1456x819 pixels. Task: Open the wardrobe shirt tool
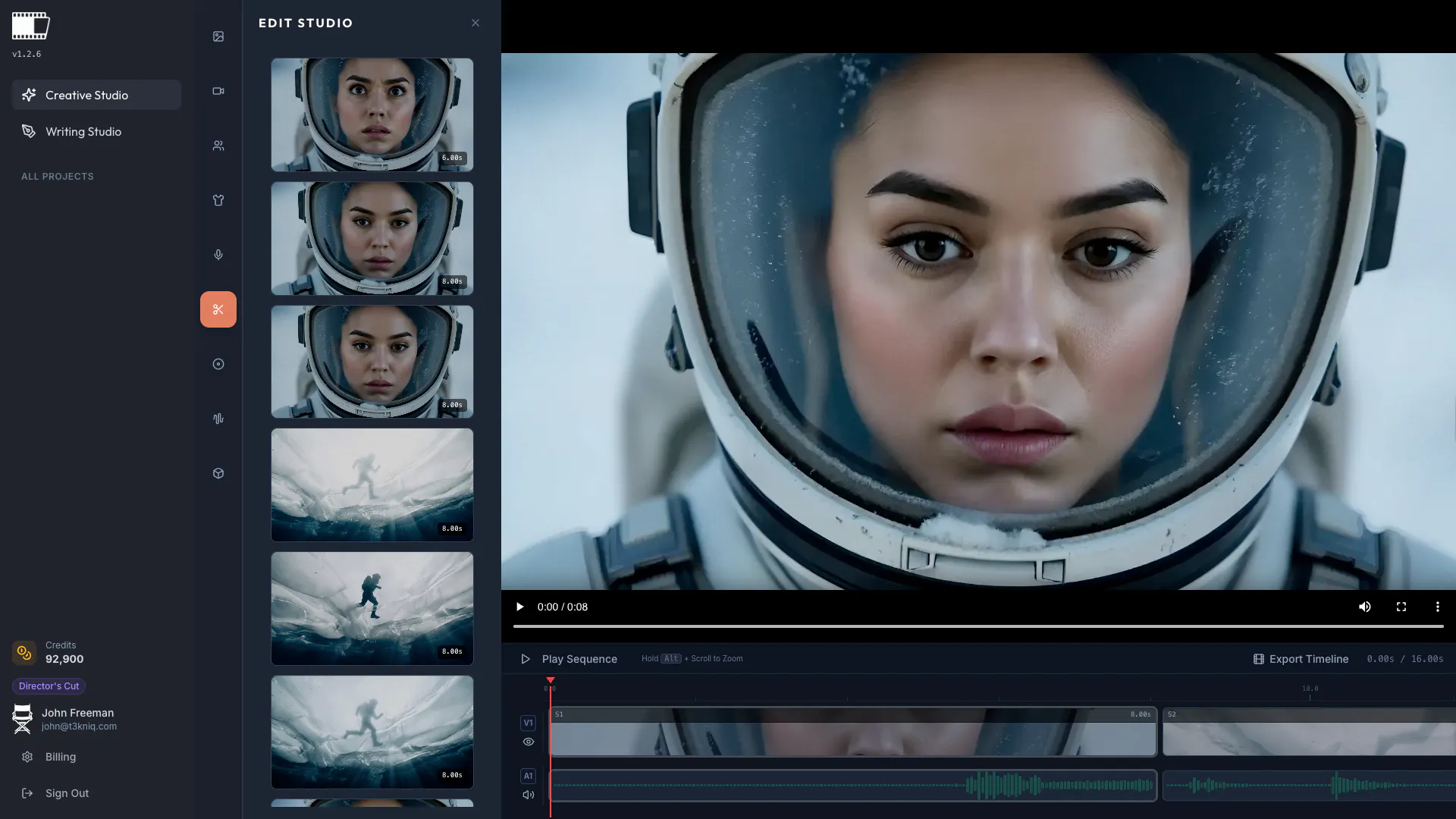tap(218, 200)
